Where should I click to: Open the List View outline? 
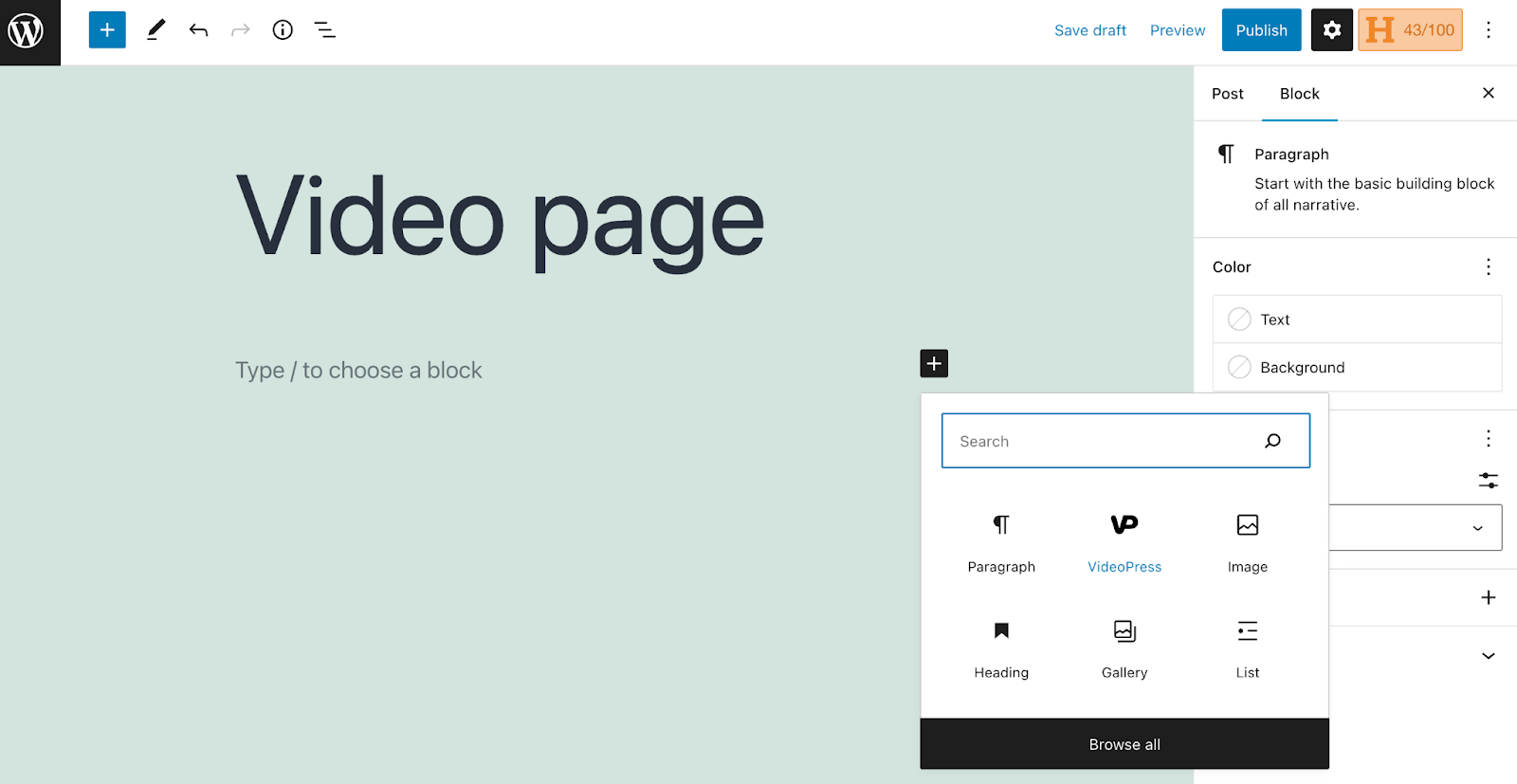[325, 30]
